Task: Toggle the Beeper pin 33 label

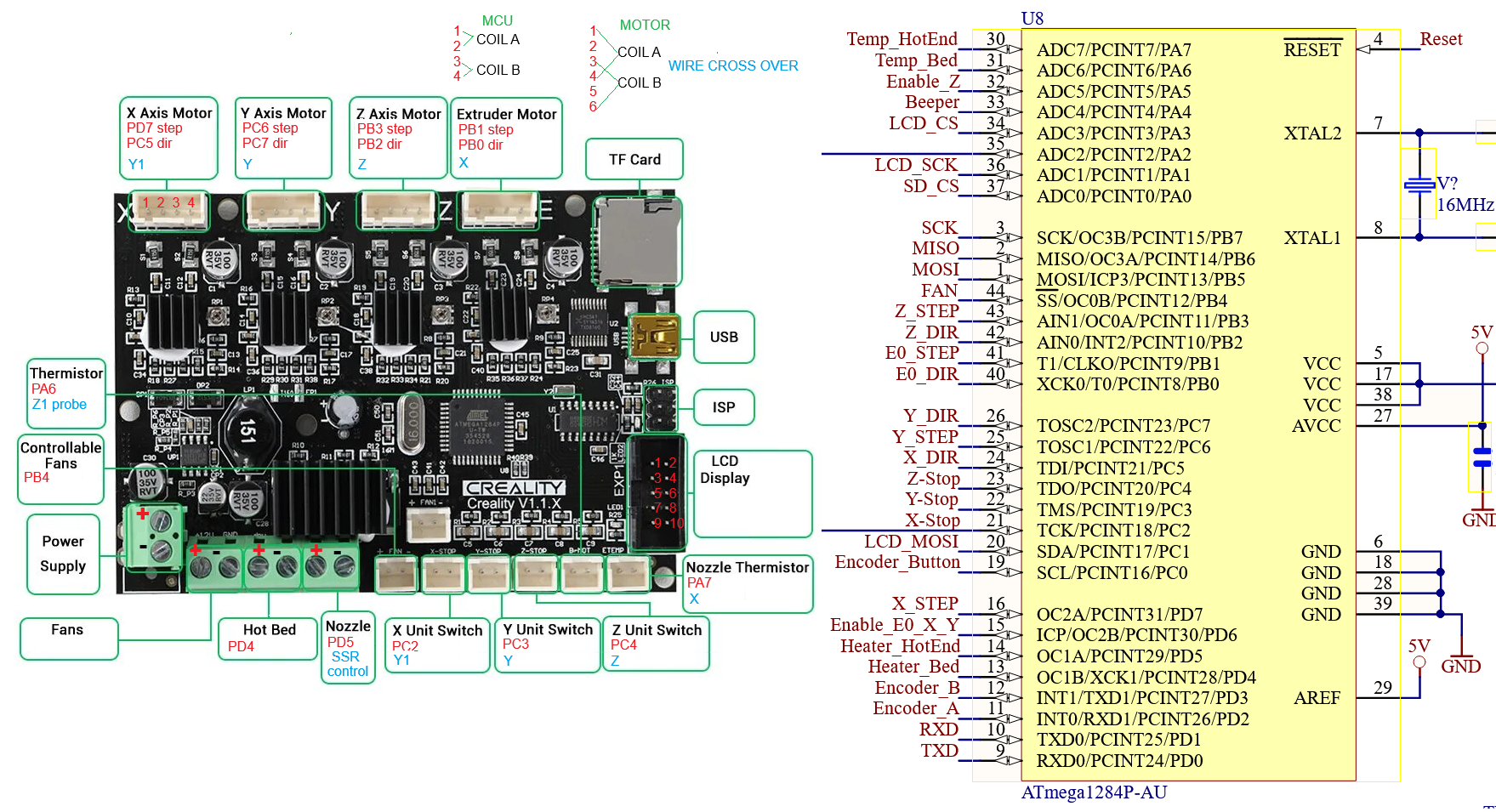Action: [x=934, y=102]
